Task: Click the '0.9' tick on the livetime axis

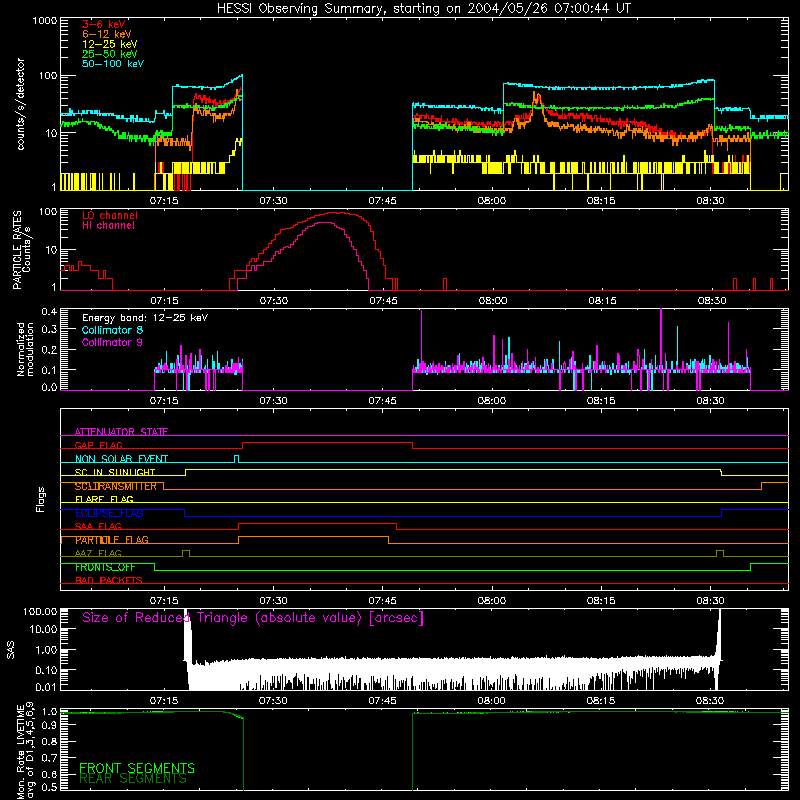Action: (49, 726)
